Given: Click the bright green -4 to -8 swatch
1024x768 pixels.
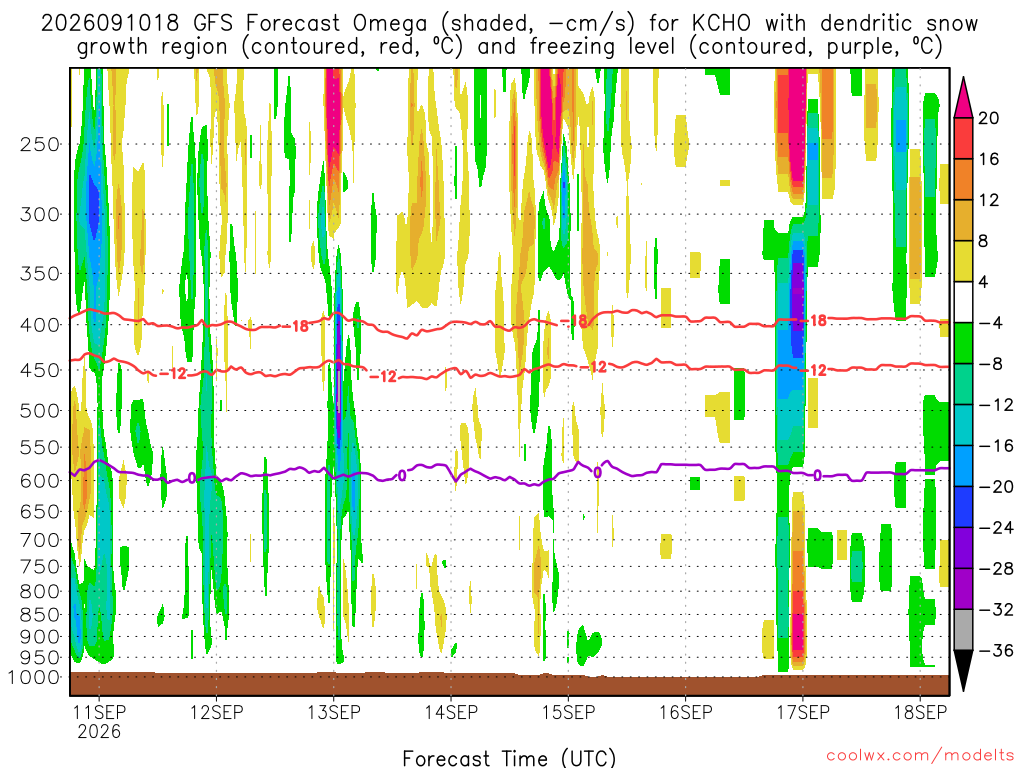Looking at the screenshot, I should [x=963, y=344].
